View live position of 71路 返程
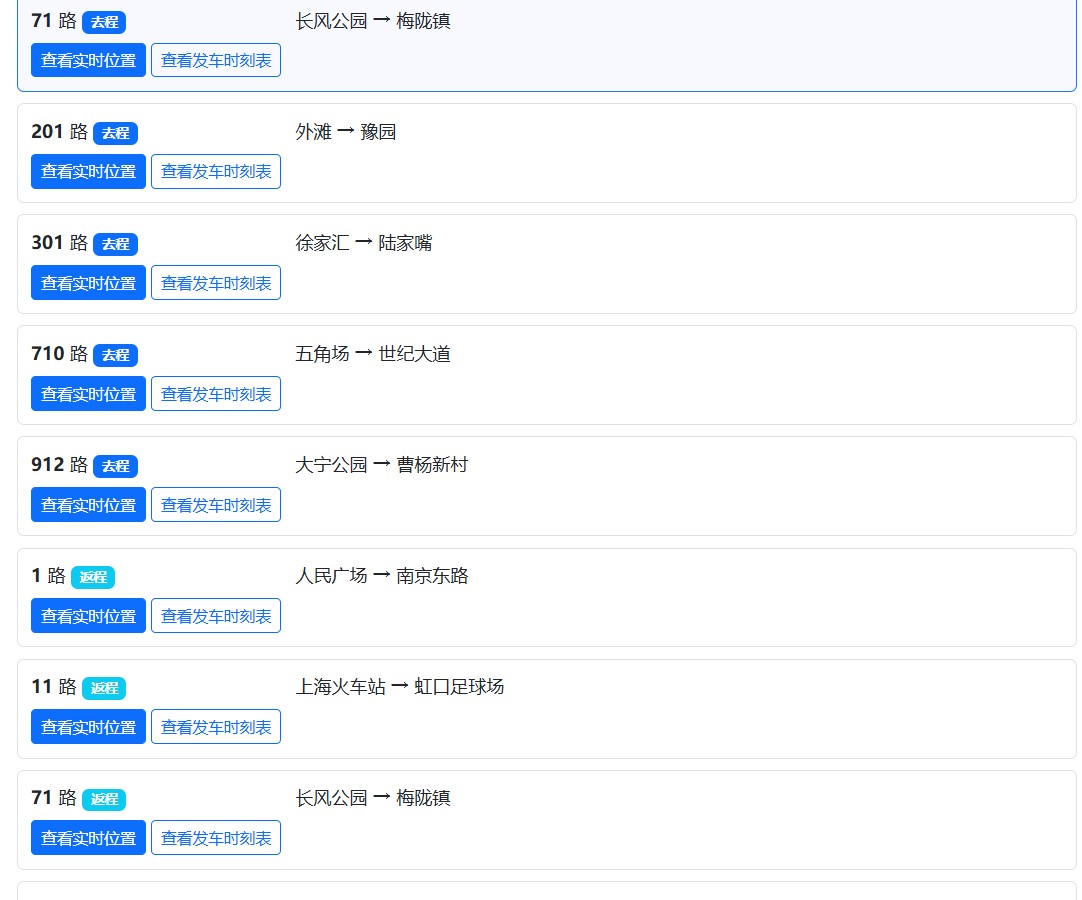The image size is (1082, 900). tap(88, 838)
